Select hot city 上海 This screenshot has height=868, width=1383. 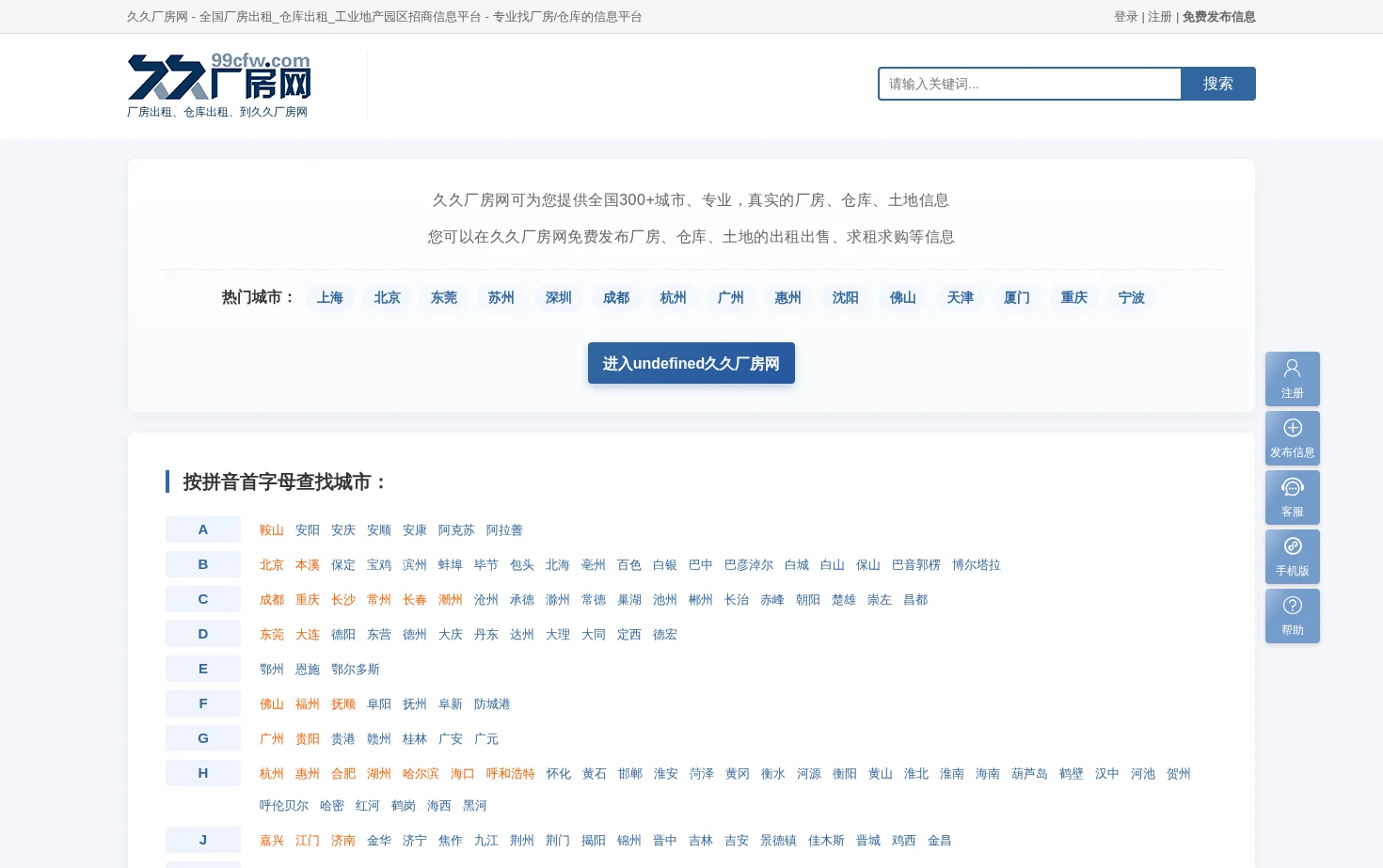[330, 297]
